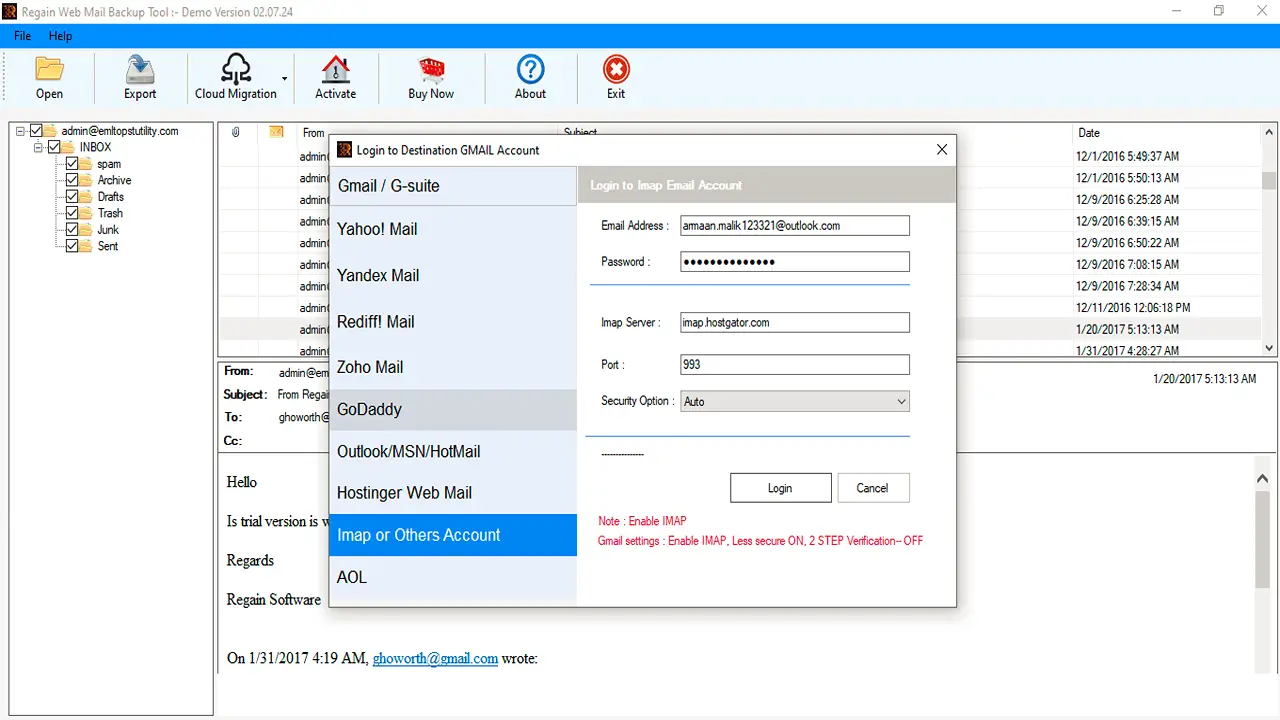
Task: Click the Email Address input field
Action: pos(795,226)
